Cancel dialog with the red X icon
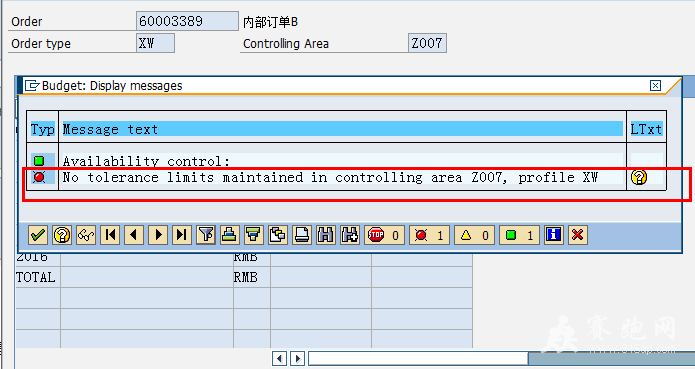The height and width of the screenshot is (369, 695). [578, 235]
